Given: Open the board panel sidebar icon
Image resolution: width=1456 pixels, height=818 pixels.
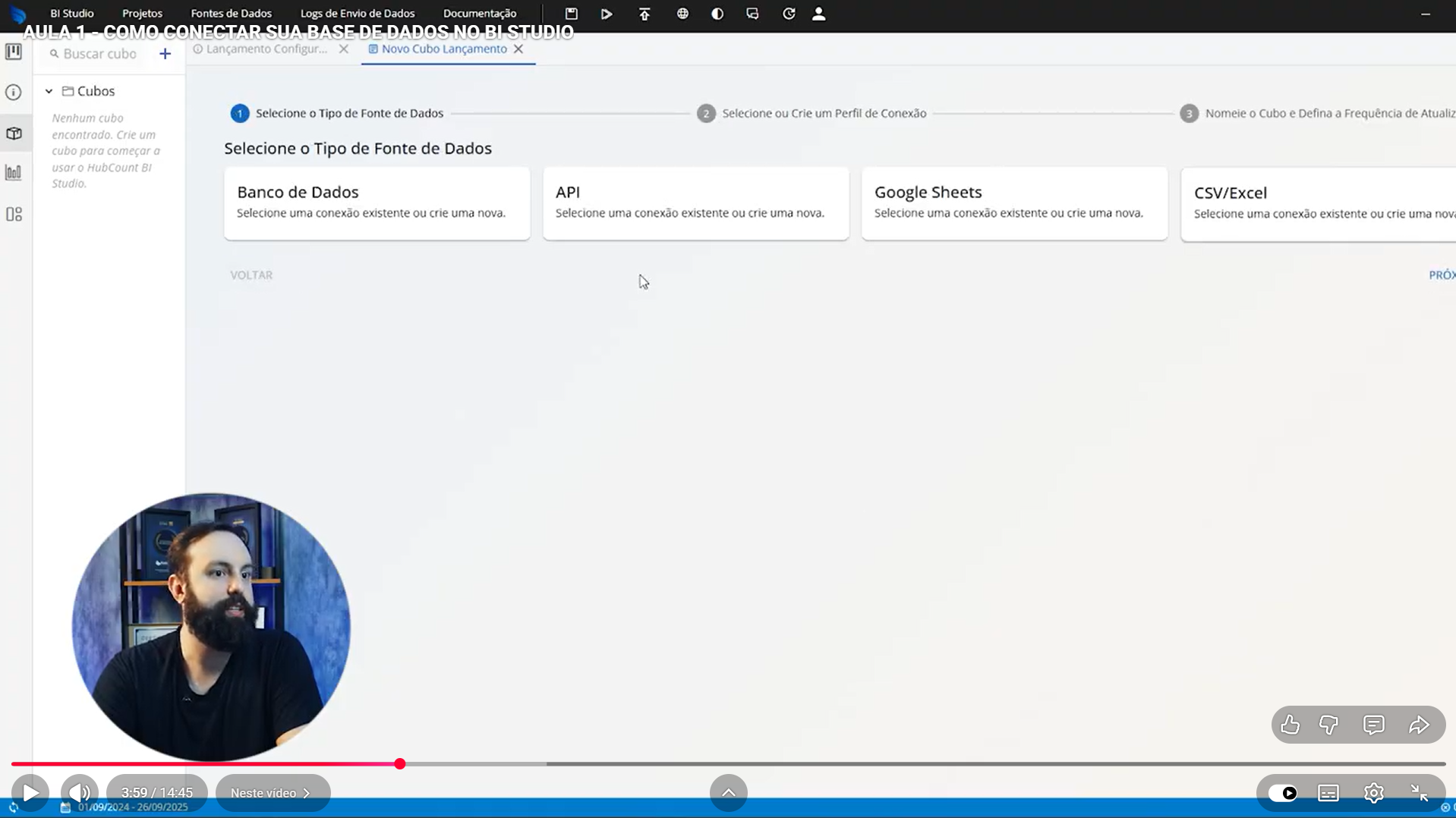Looking at the screenshot, I should pos(14,52).
